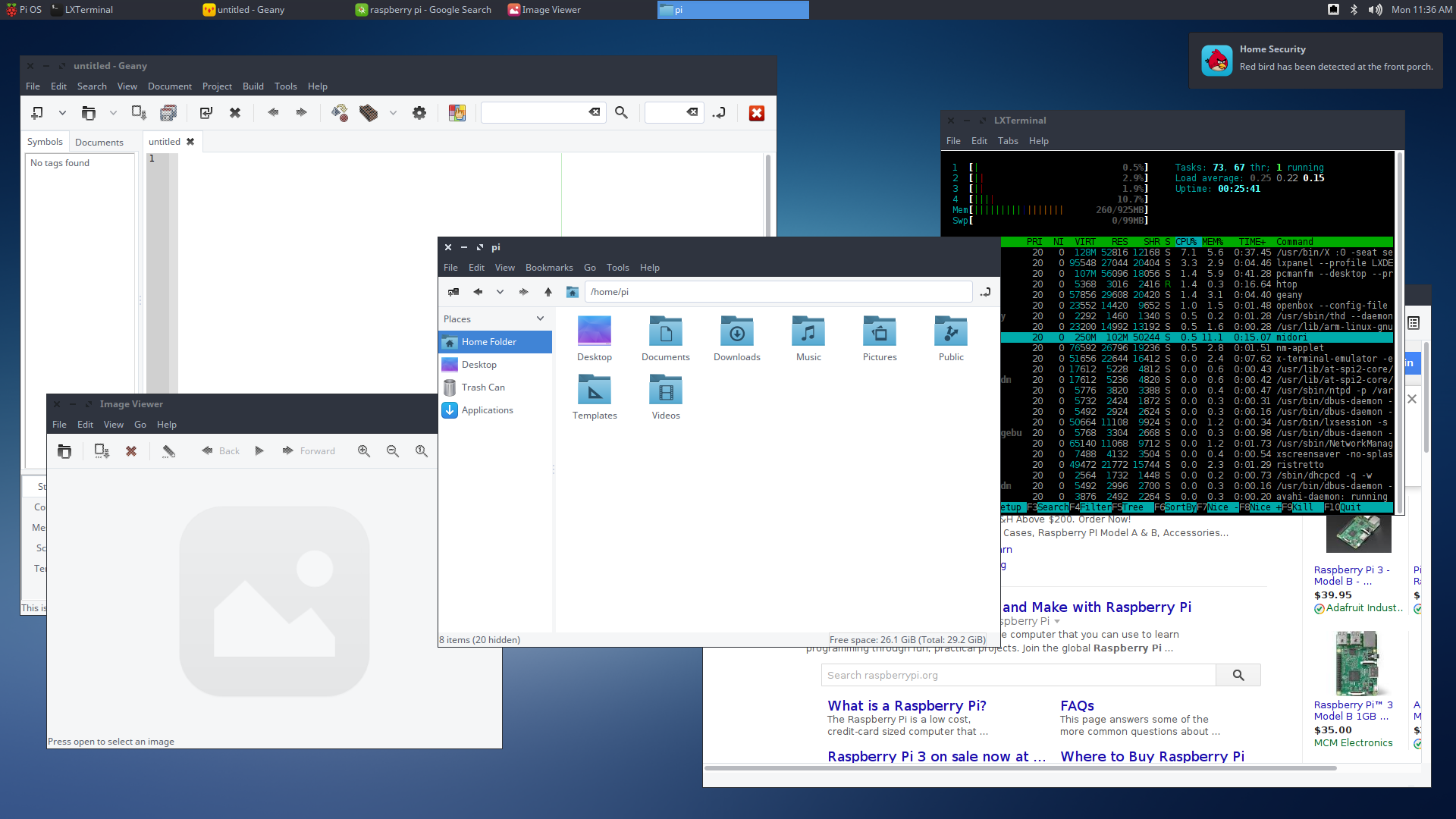Jump to line icon in Geany toolbar
Image resolution: width=1456 pixels, height=819 pixels.
[x=719, y=113]
